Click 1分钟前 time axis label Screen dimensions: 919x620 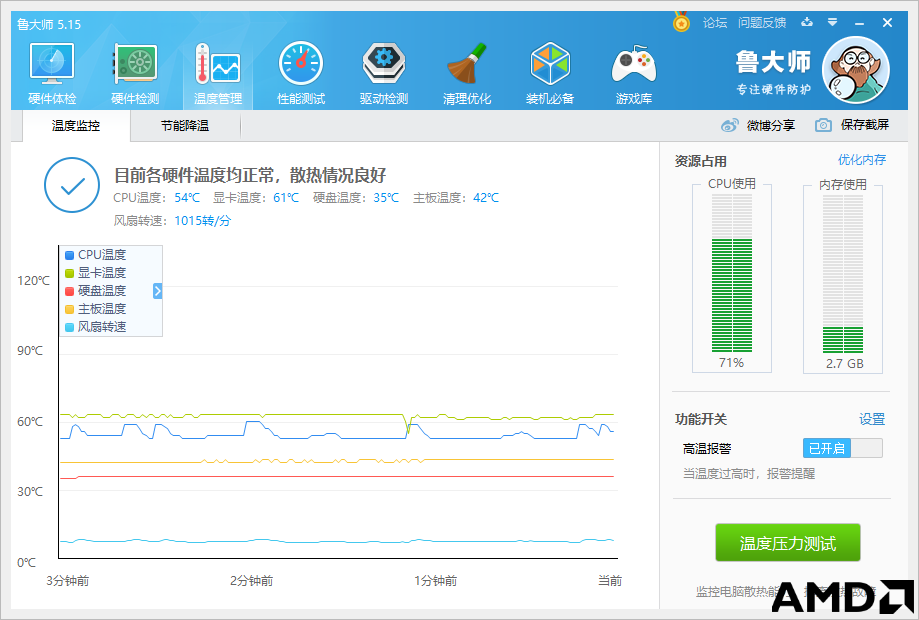pyautogui.click(x=435, y=581)
